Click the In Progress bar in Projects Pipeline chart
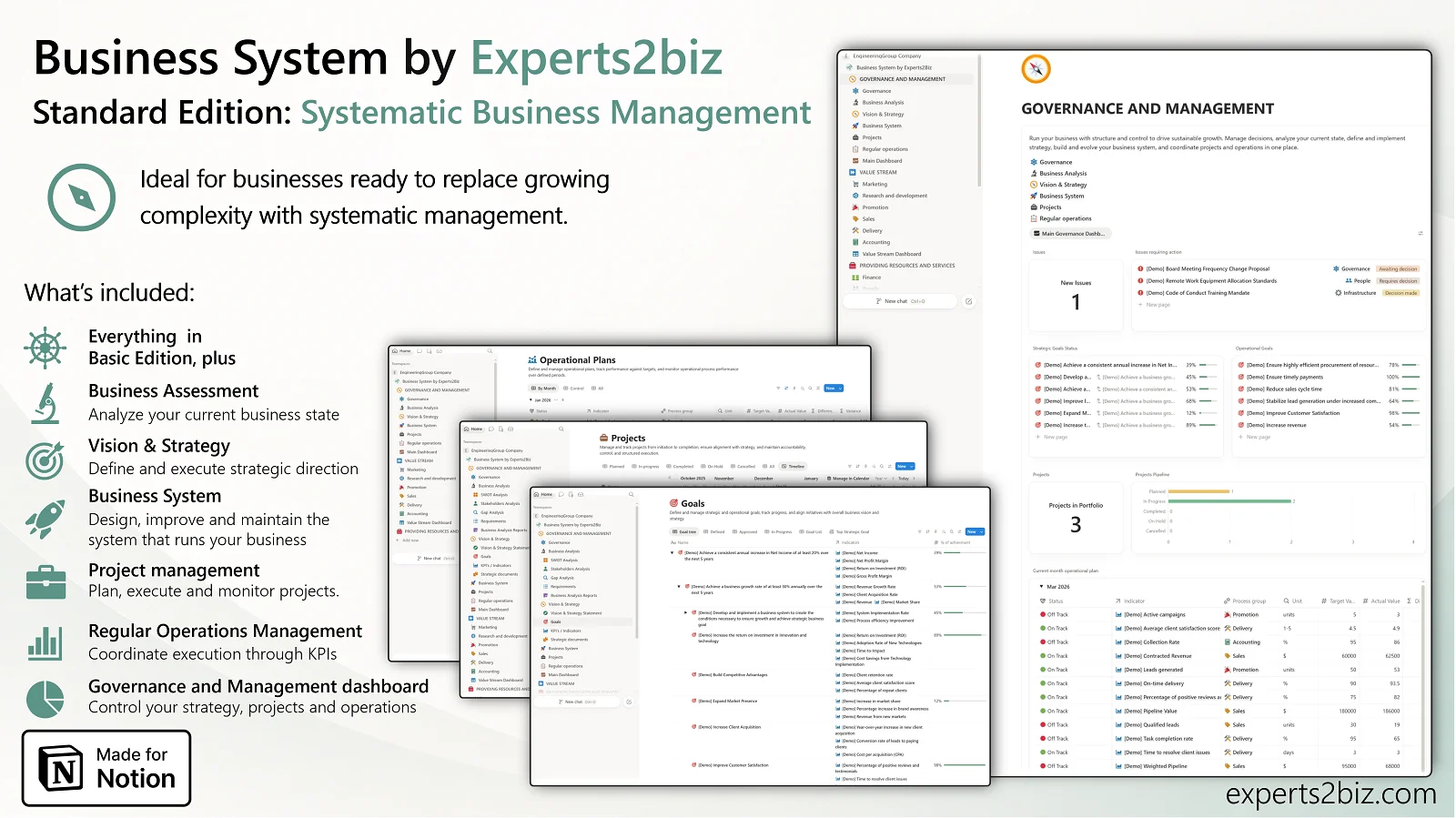Image resolution: width=1456 pixels, height=818 pixels. (1230, 501)
